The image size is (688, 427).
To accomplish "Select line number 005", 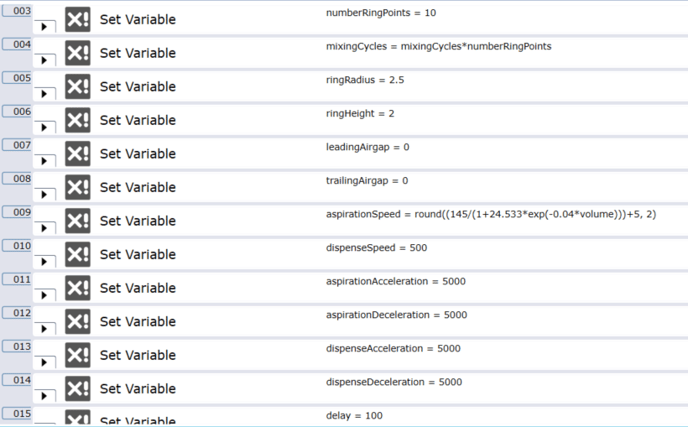I will 17,78.
